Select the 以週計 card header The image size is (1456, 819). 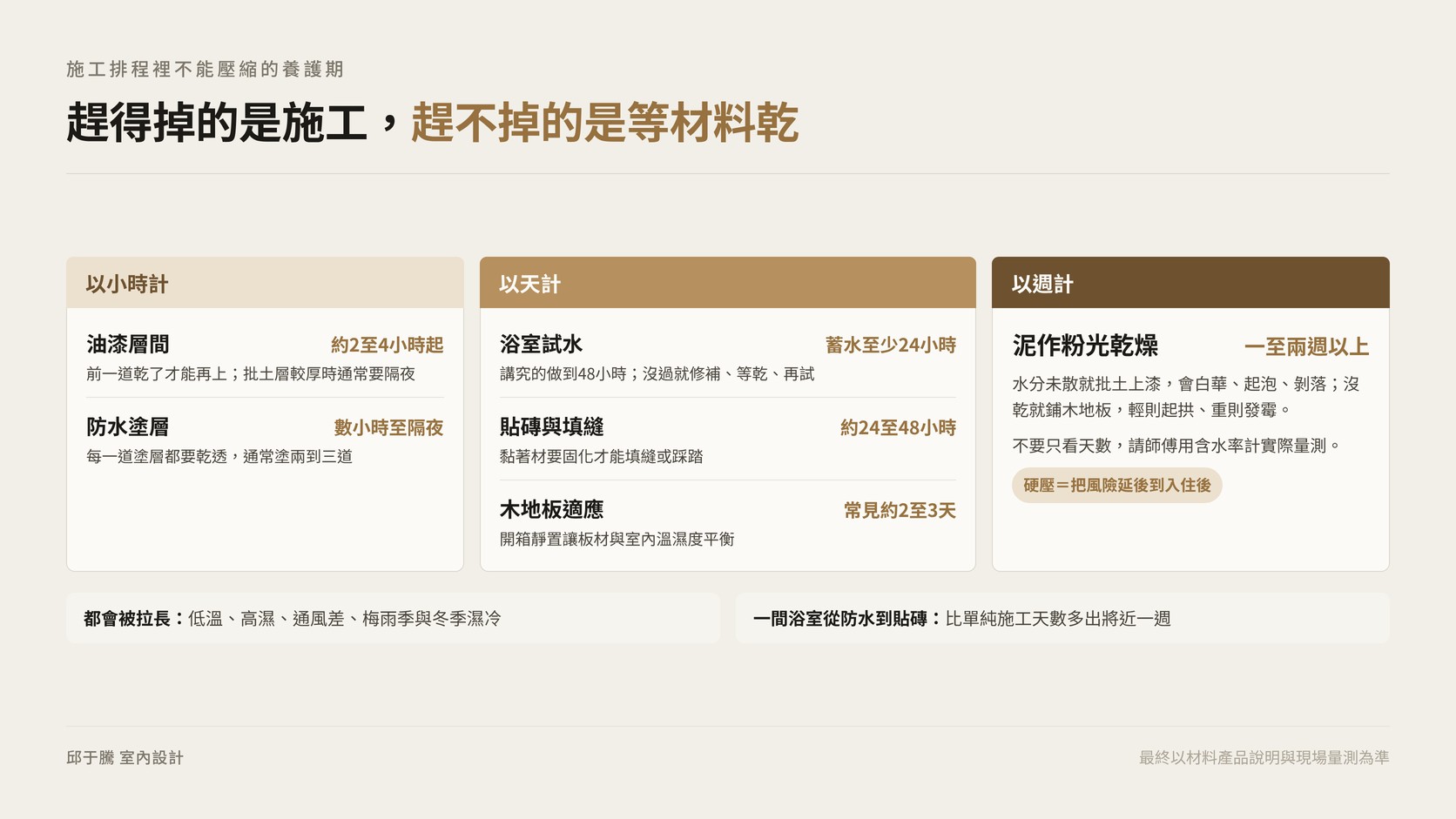(1190, 283)
